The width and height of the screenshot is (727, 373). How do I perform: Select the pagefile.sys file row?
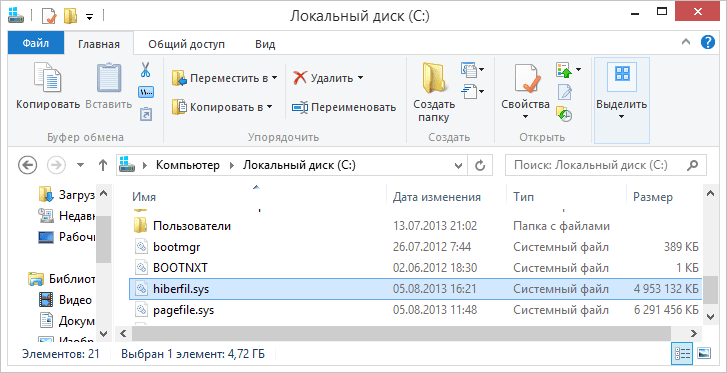(x=415, y=310)
